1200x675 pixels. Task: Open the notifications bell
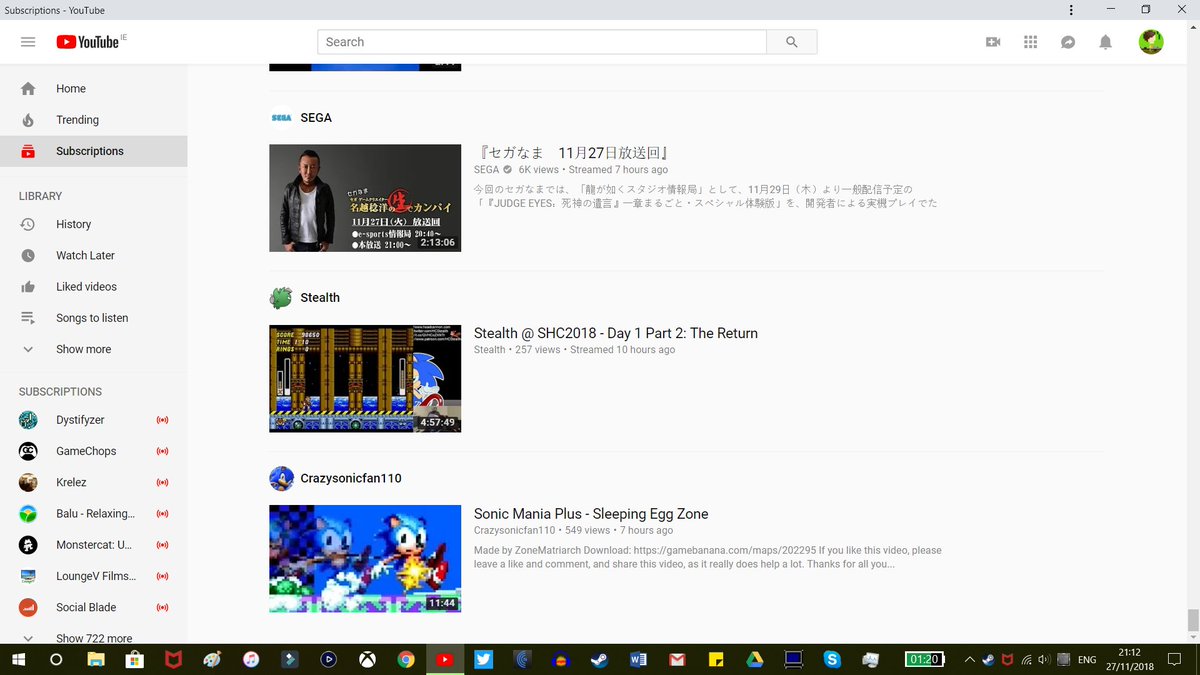pyautogui.click(x=1105, y=42)
